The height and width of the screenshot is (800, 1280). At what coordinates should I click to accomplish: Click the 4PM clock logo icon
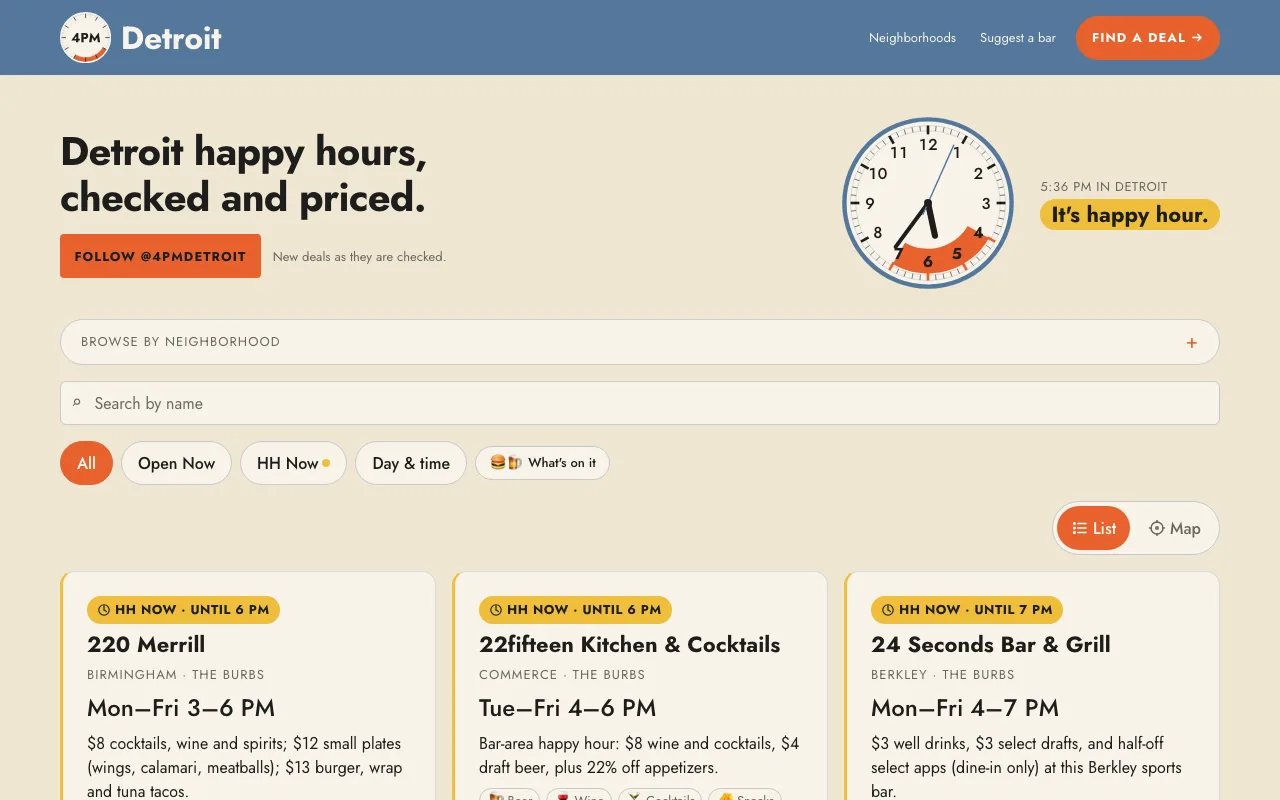(x=85, y=38)
